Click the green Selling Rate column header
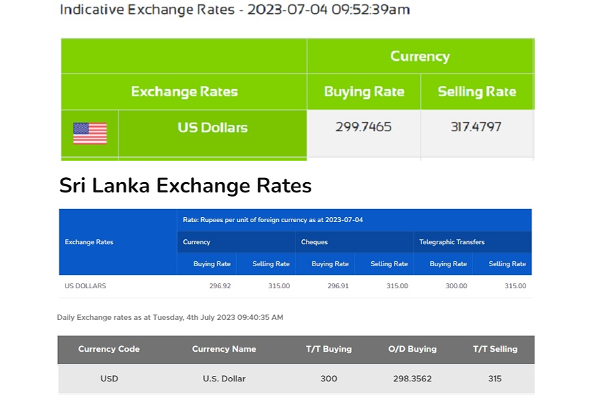The width and height of the screenshot is (600, 400). click(x=477, y=91)
